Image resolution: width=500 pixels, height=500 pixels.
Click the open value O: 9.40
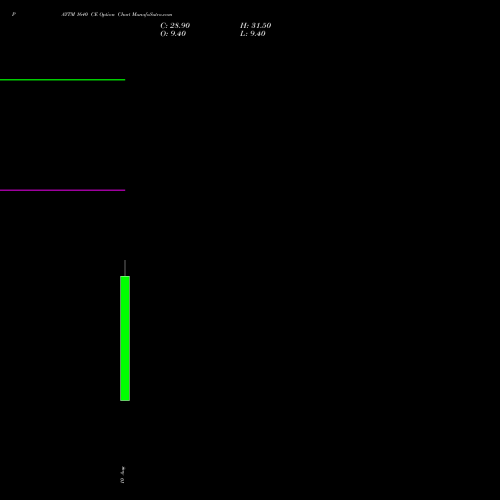[173, 34]
